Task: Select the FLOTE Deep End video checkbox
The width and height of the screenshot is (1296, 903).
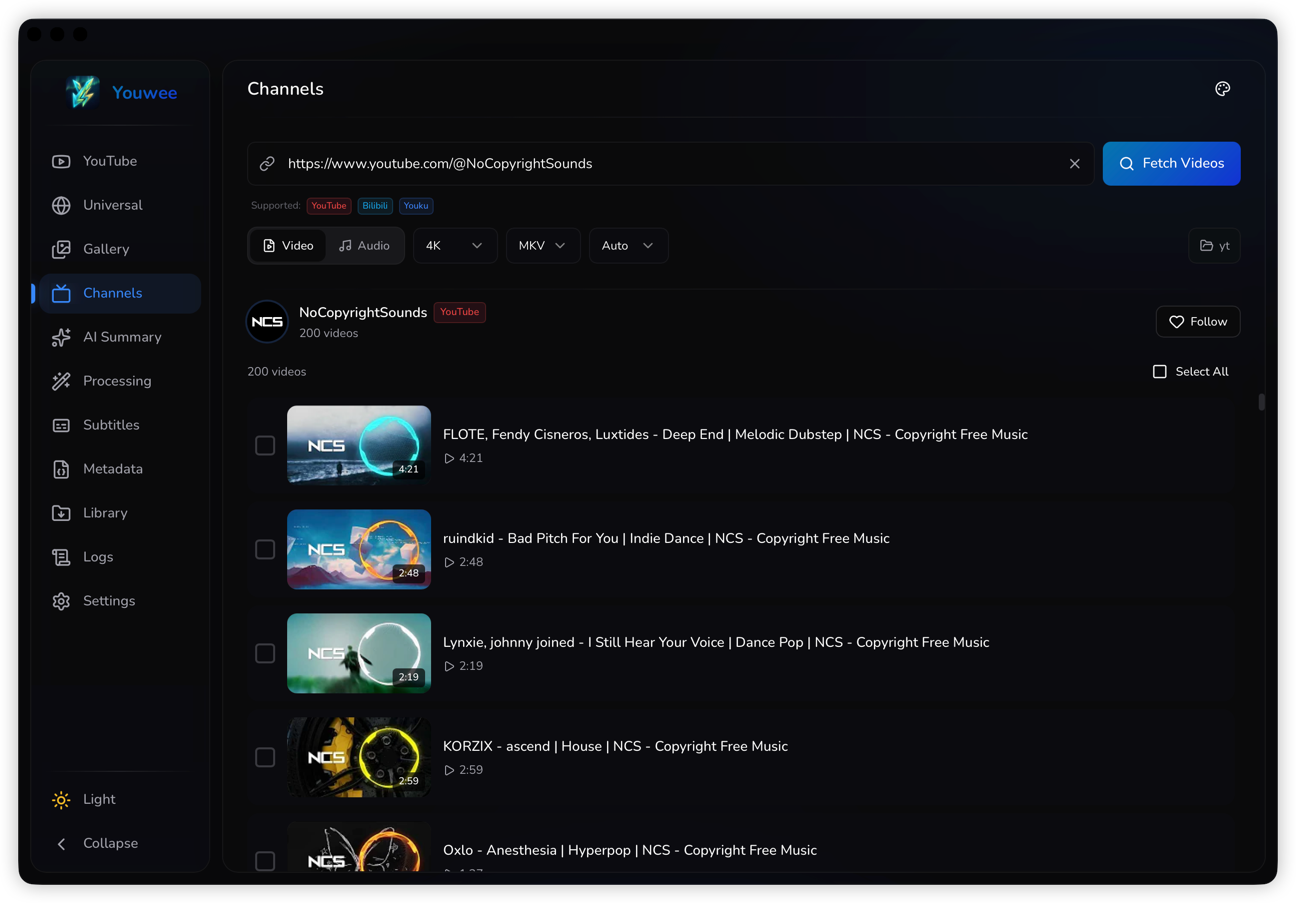Action: coord(265,445)
